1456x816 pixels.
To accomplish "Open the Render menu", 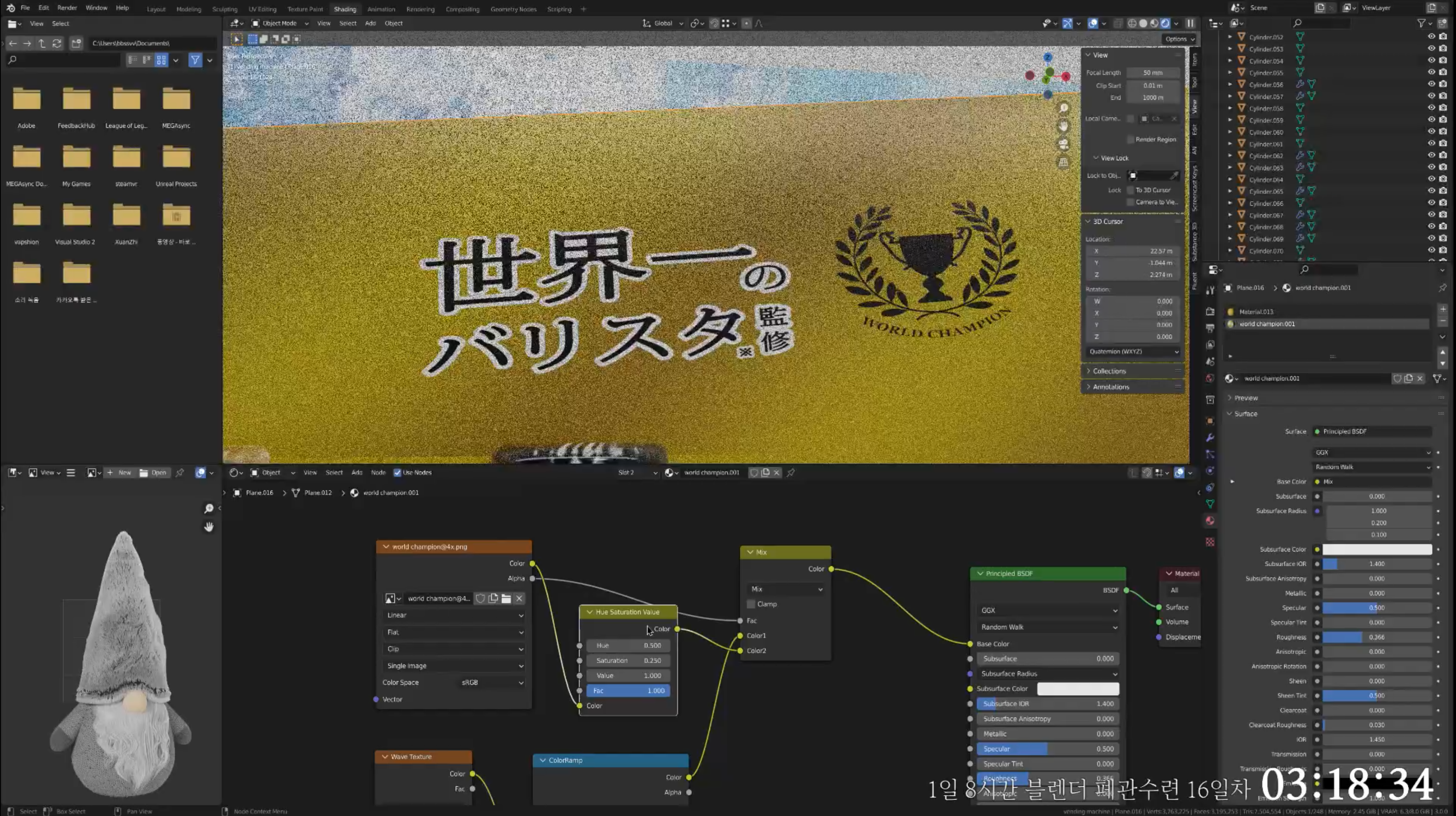I will pos(67,8).
